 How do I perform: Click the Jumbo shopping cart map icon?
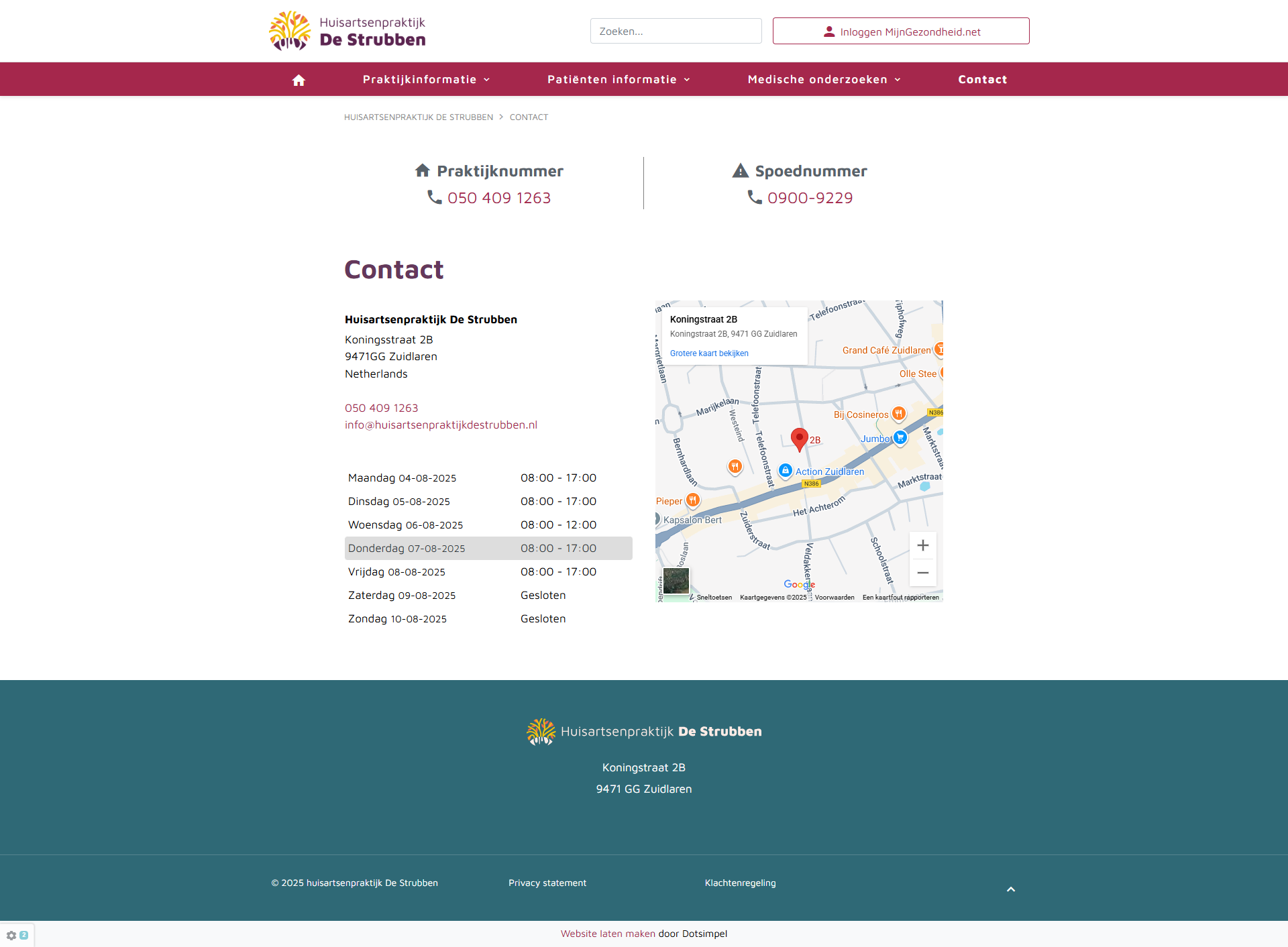point(900,437)
